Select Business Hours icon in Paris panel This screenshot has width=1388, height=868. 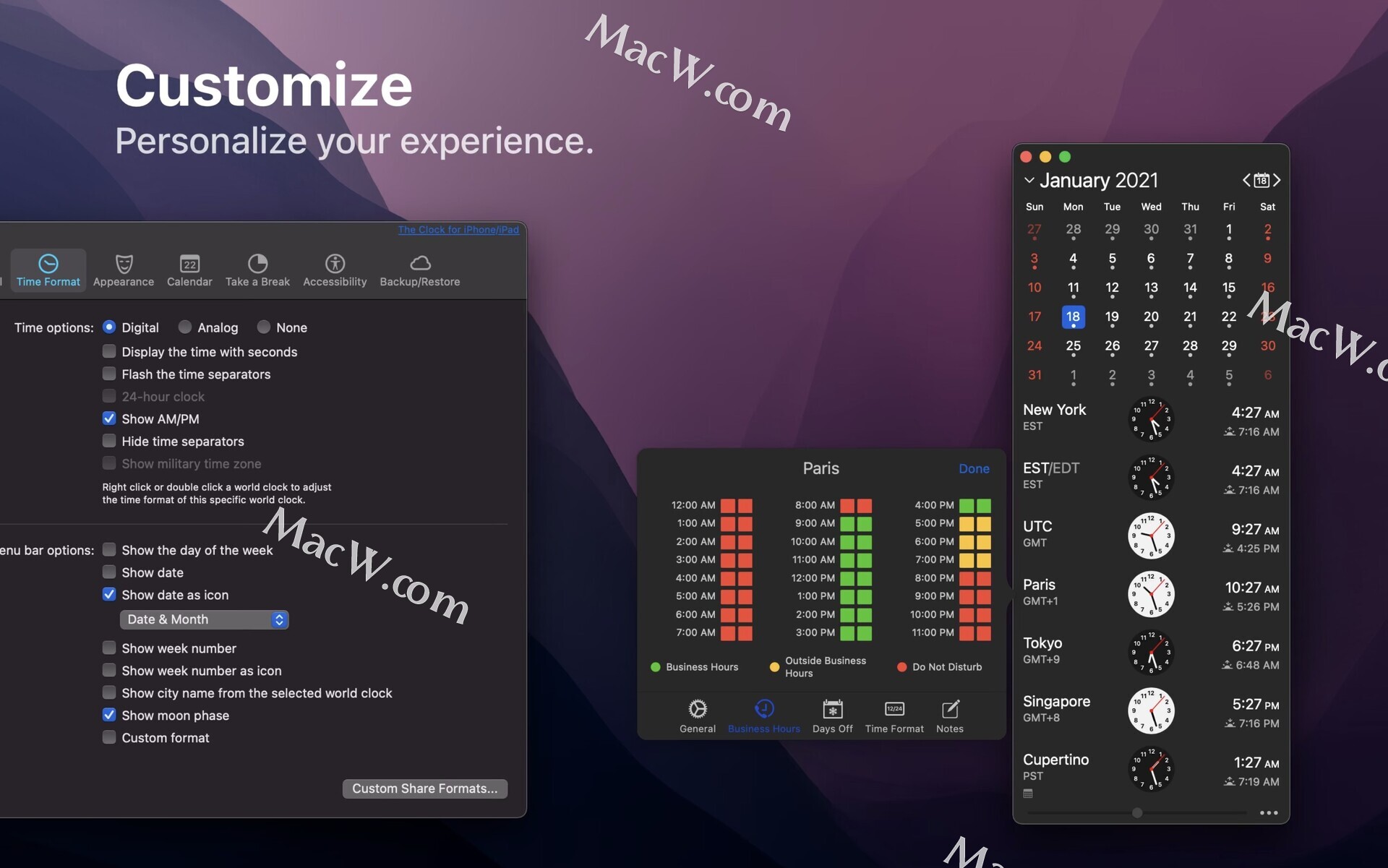pos(764,716)
